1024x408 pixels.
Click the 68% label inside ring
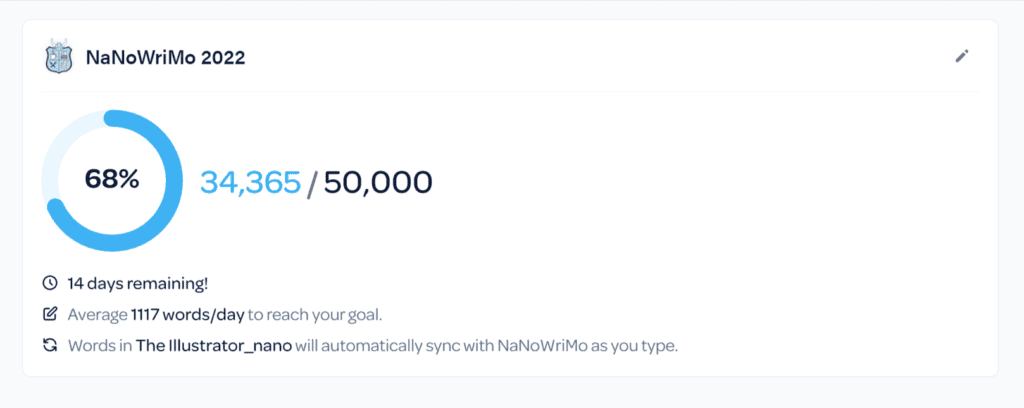pyautogui.click(x=112, y=180)
